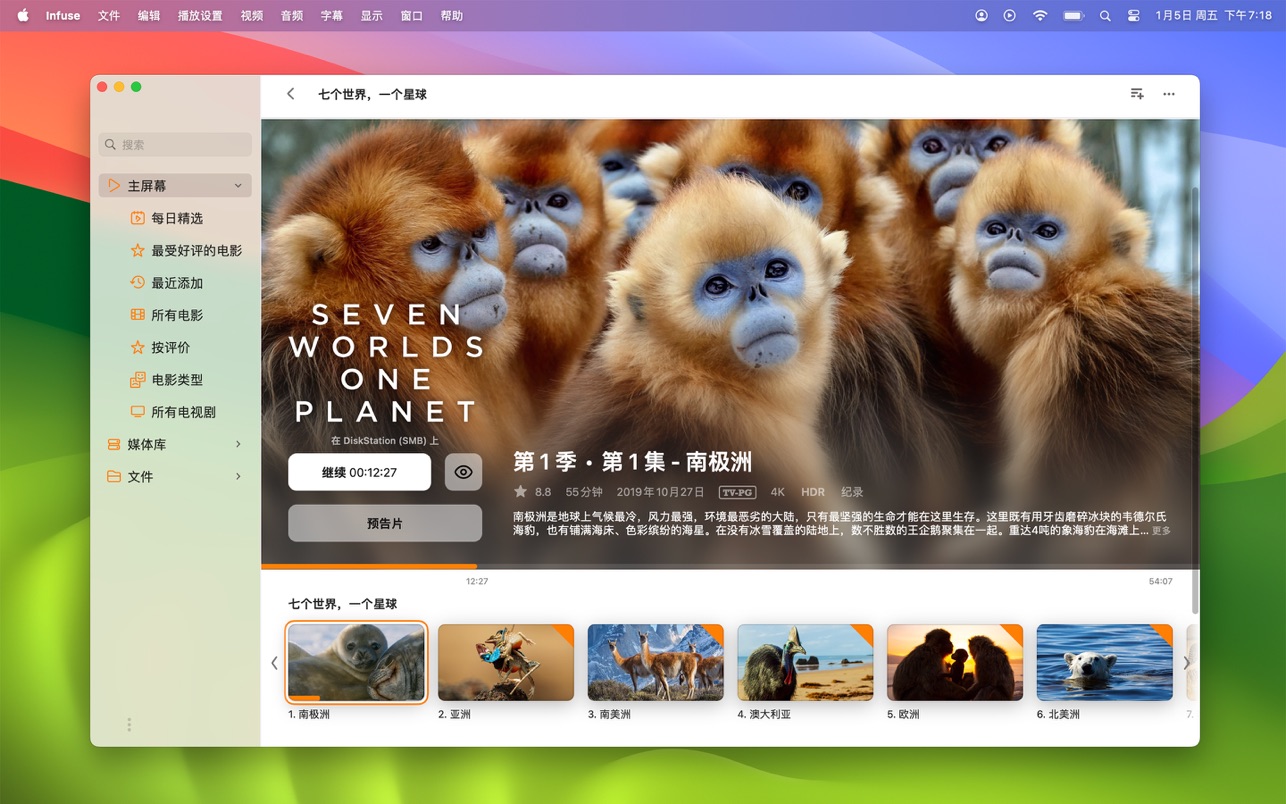Play the 预告片 trailer
The width and height of the screenshot is (1286, 804).
point(385,523)
